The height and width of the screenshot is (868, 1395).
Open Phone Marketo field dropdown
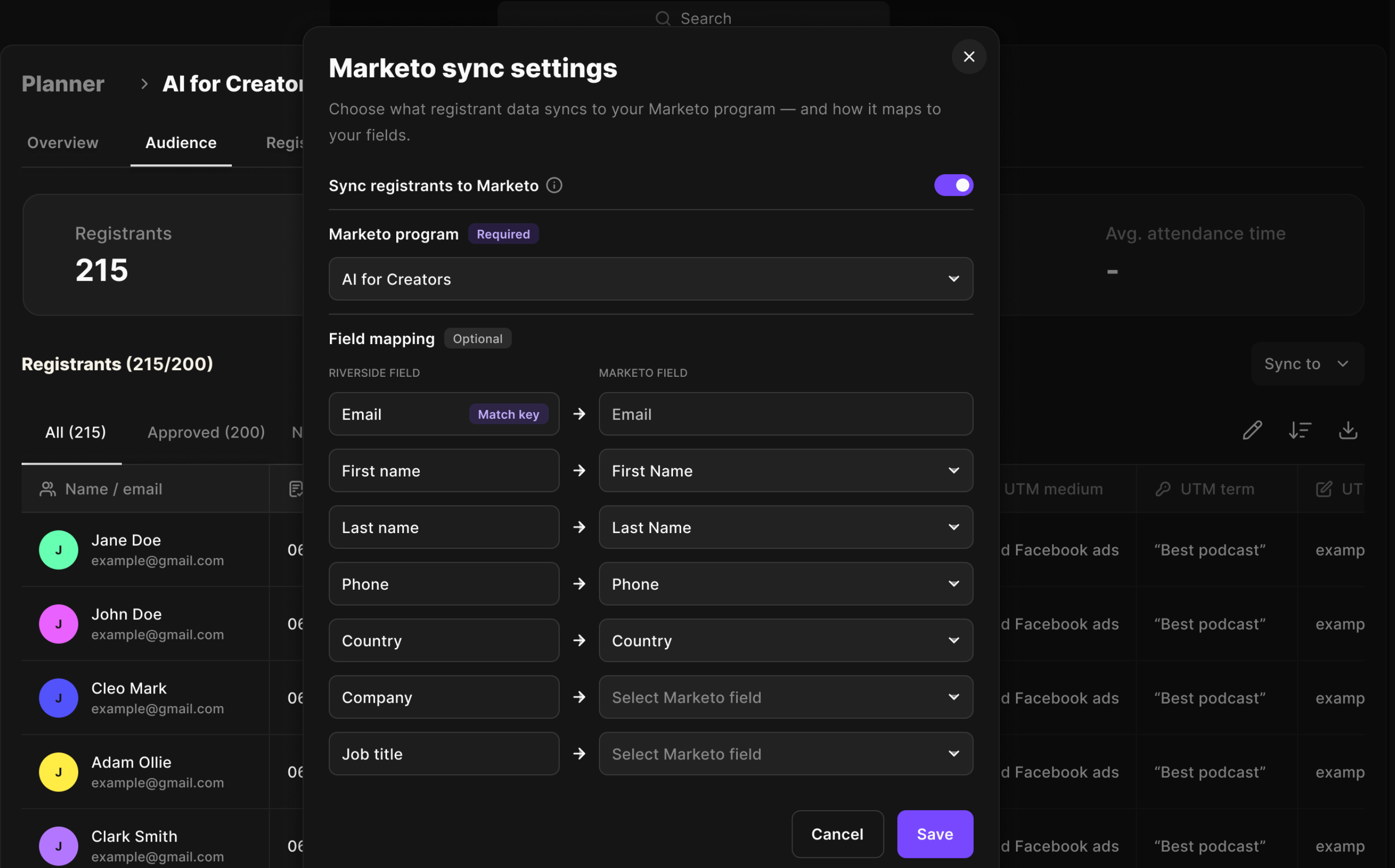(x=785, y=585)
